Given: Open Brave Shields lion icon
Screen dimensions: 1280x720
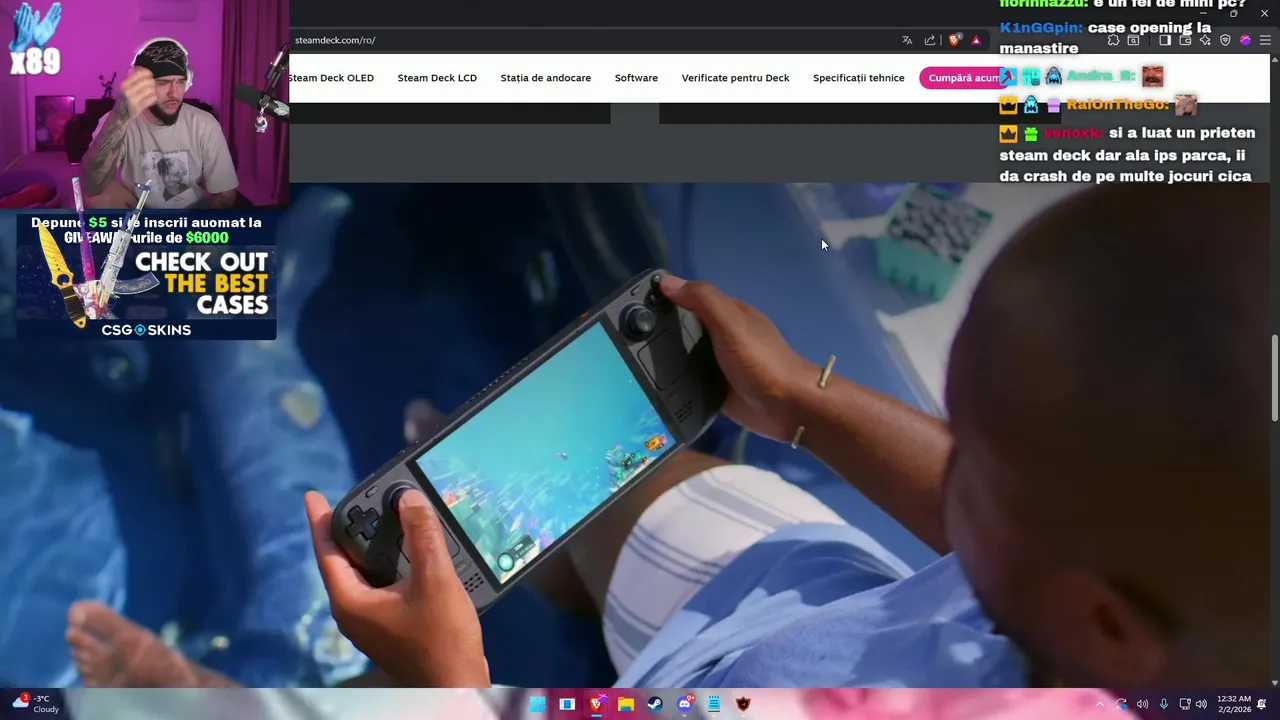Looking at the screenshot, I should [x=955, y=40].
